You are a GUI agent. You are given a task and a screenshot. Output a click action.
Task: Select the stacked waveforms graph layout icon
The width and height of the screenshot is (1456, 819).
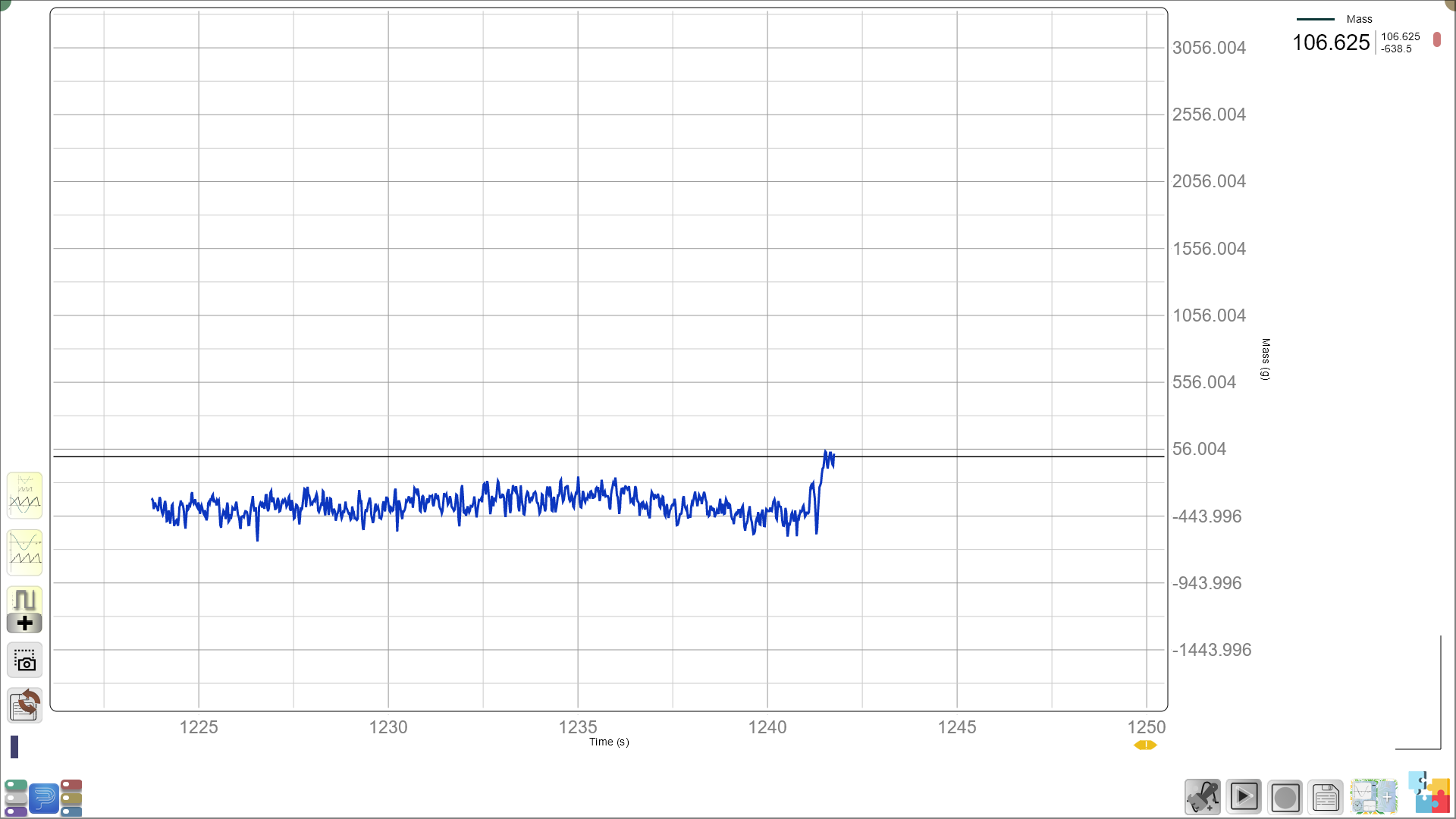(24, 552)
